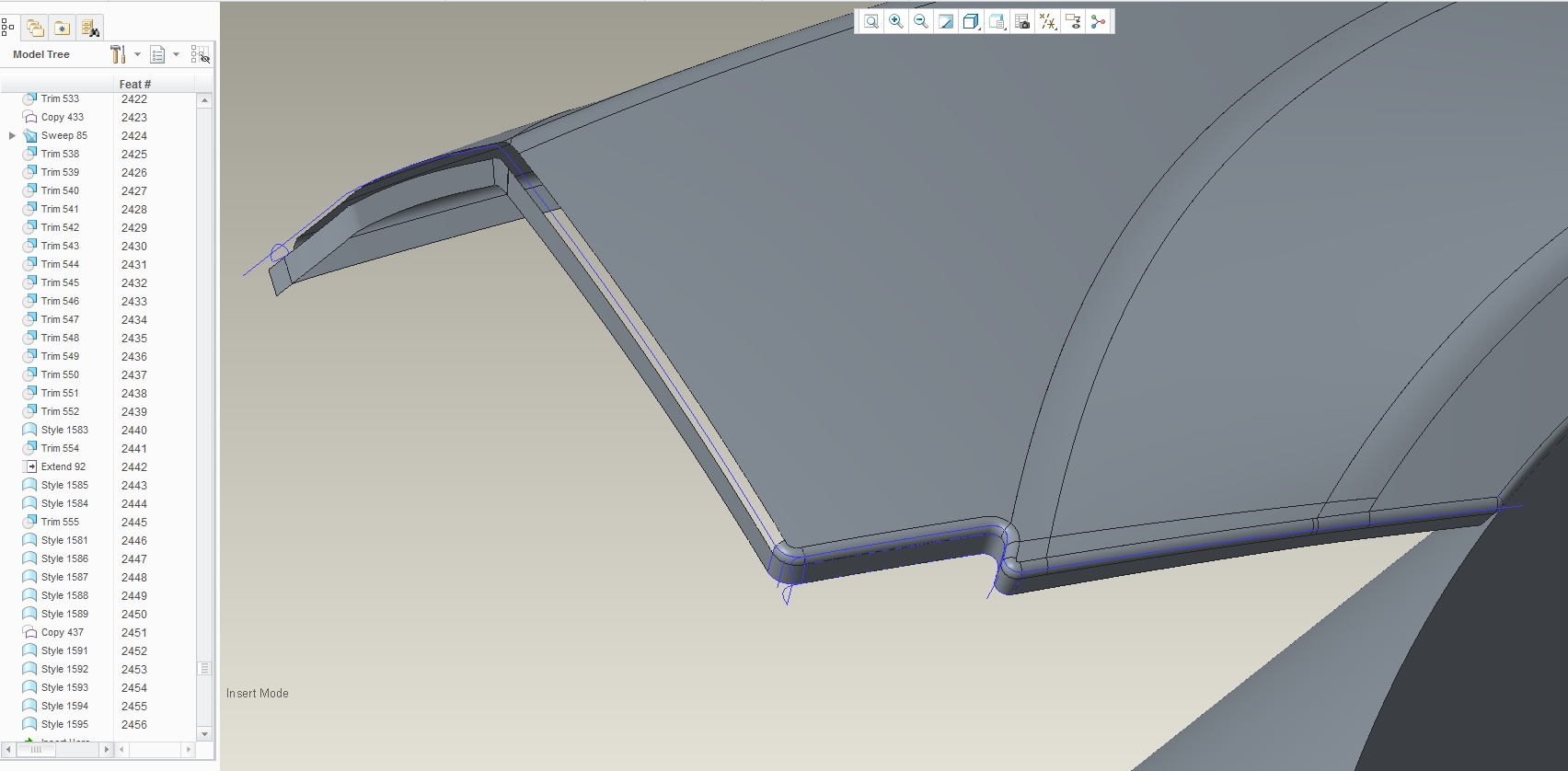The height and width of the screenshot is (771, 1568).
Task: Click the Extend 92 feature icon
Action: pos(29,466)
